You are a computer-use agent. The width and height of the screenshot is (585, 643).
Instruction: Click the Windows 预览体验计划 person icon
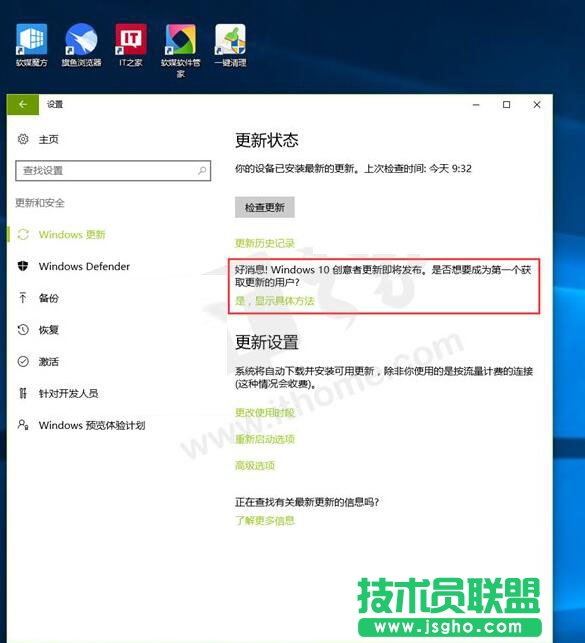coord(23,425)
